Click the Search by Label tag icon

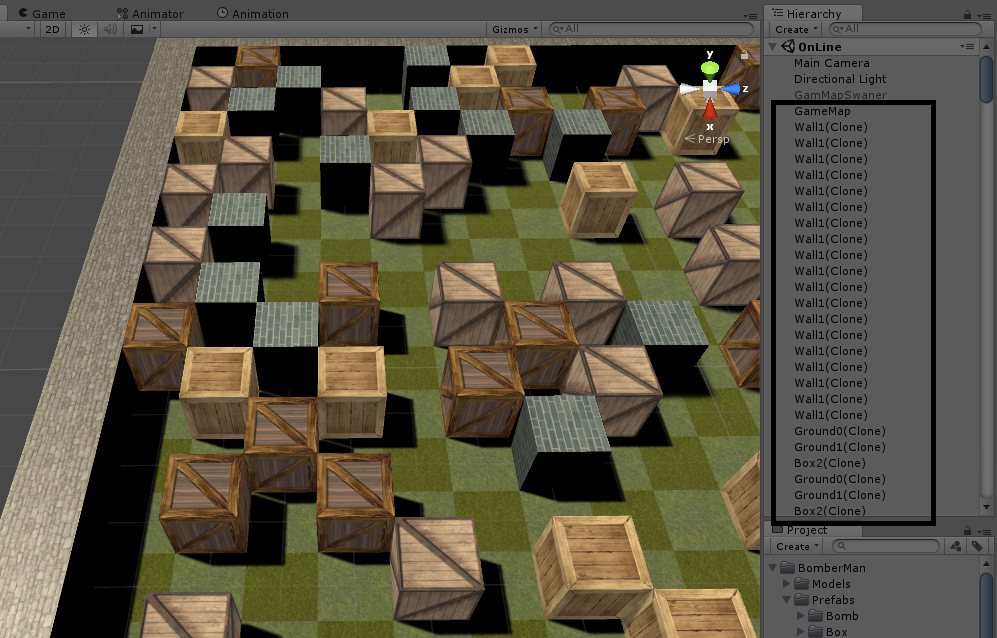977,546
